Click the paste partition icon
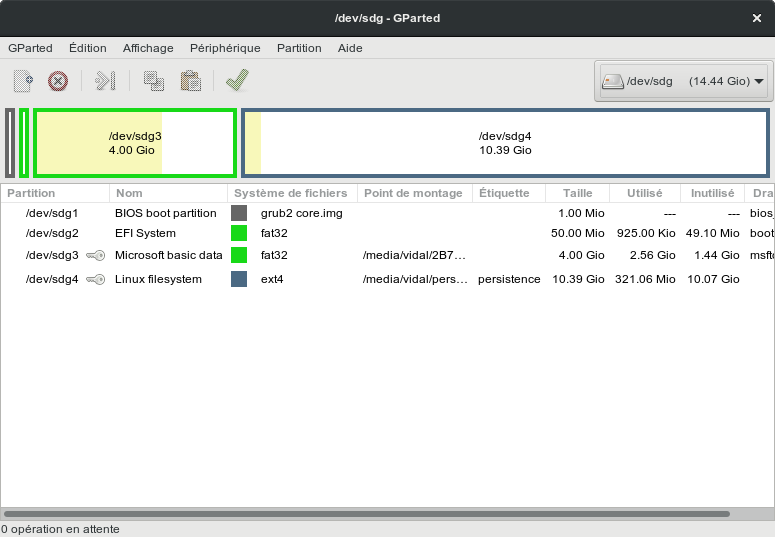 [190, 81]
